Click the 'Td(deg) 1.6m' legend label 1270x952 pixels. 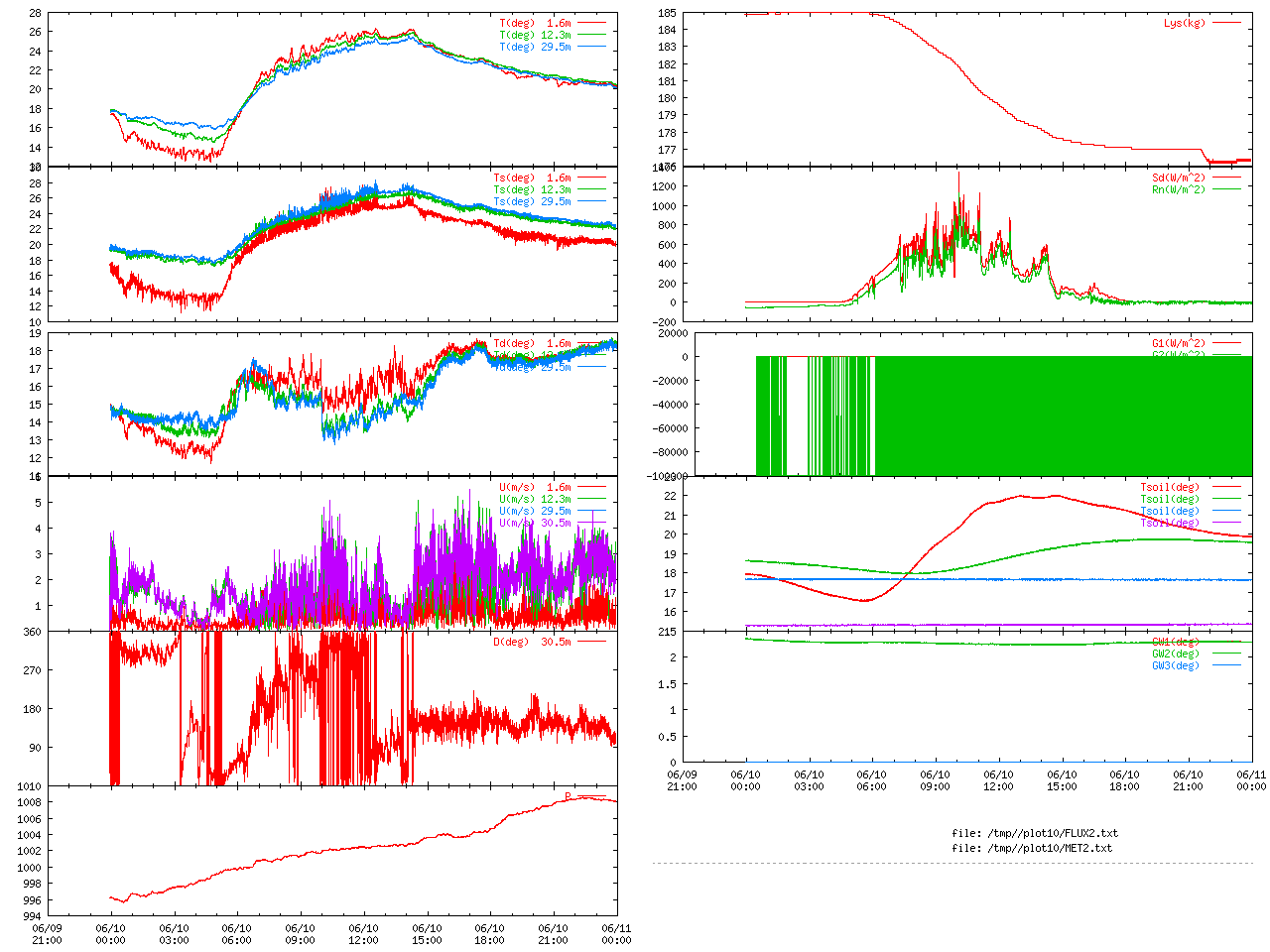pyautogui.click(x=533, y=344)
